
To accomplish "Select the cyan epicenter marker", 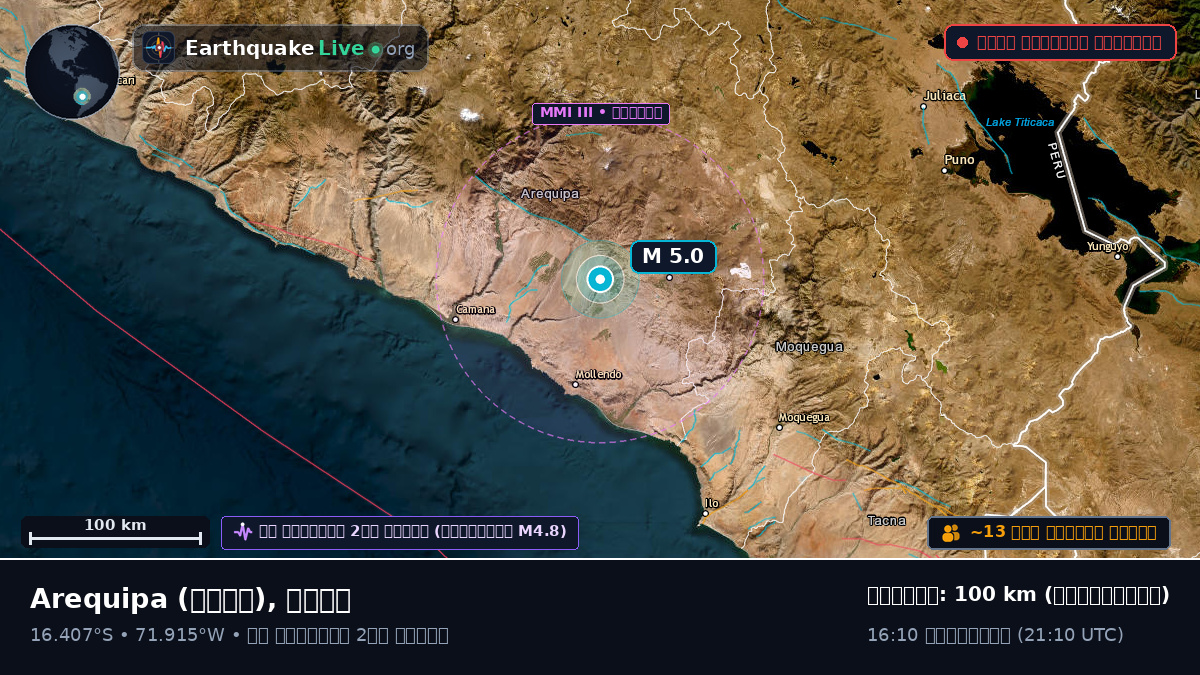I will tap(600, 279).
